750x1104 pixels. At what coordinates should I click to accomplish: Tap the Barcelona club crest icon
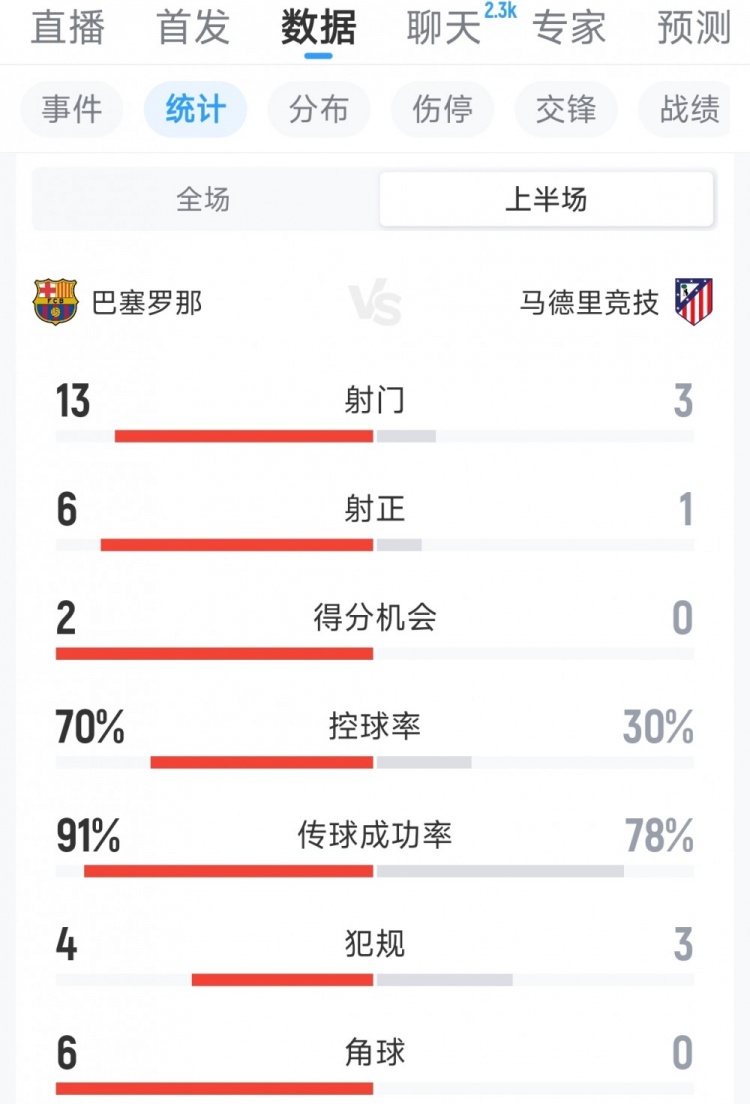[x=56, y=302]
